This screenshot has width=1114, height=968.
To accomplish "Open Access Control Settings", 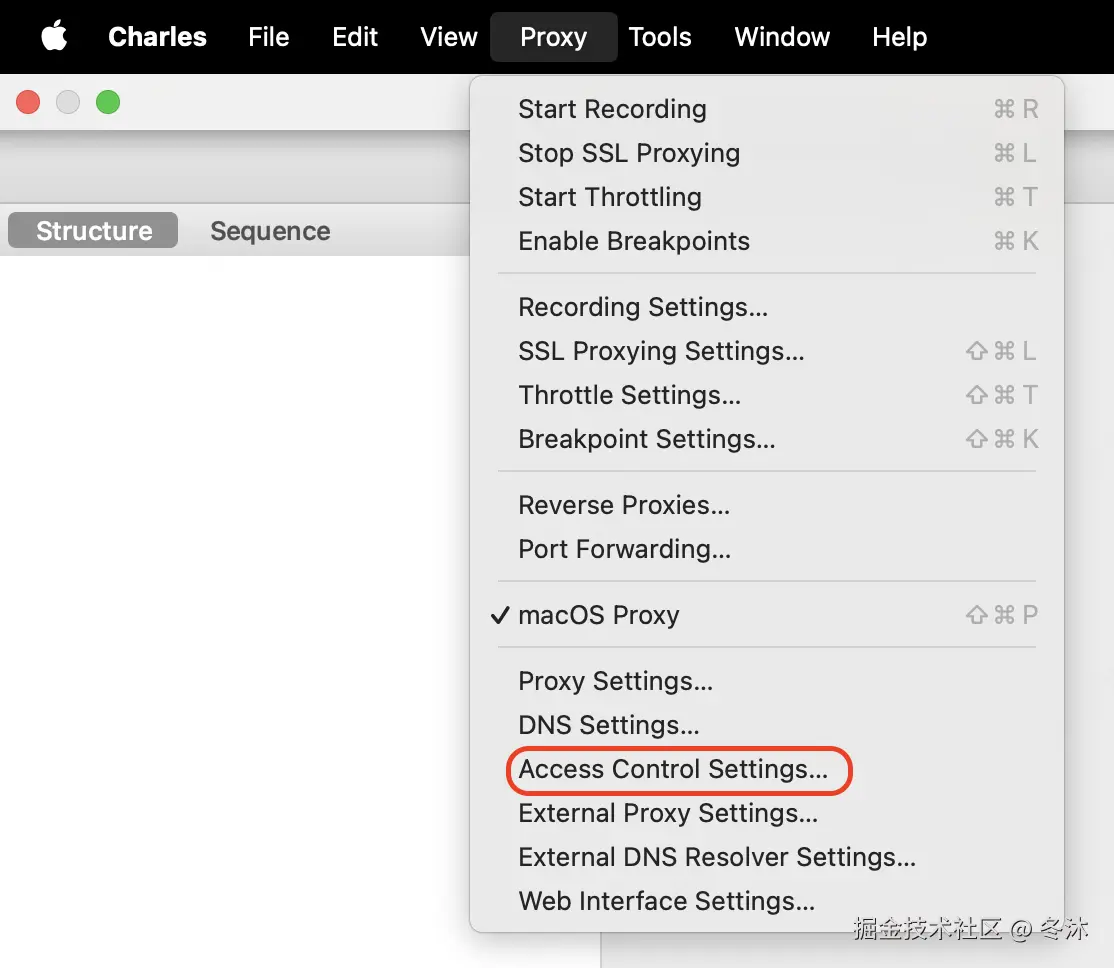I will point(673,769).
